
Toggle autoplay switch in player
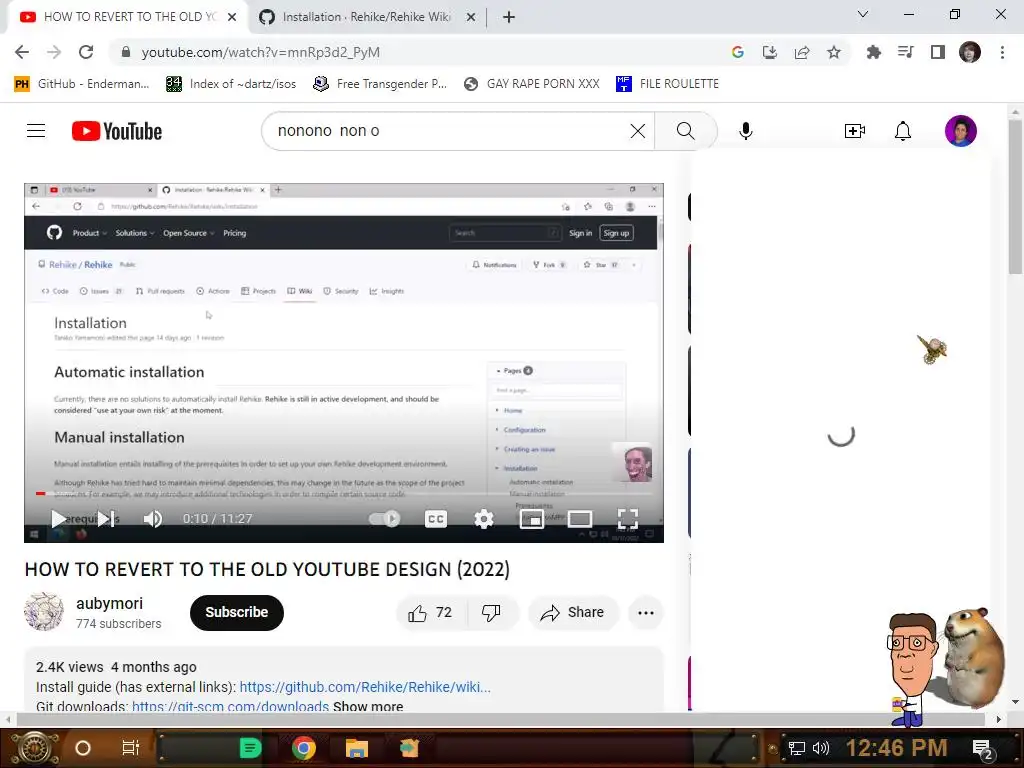(385, 519)
